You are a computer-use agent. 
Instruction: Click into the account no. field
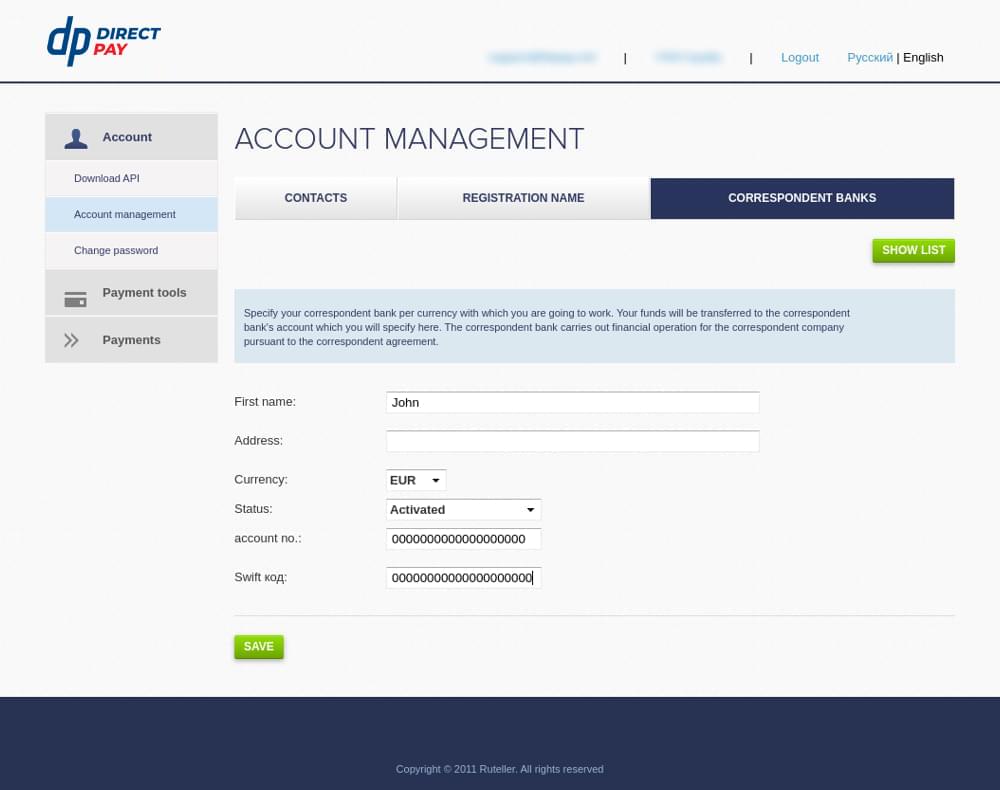tap(463, 539)
